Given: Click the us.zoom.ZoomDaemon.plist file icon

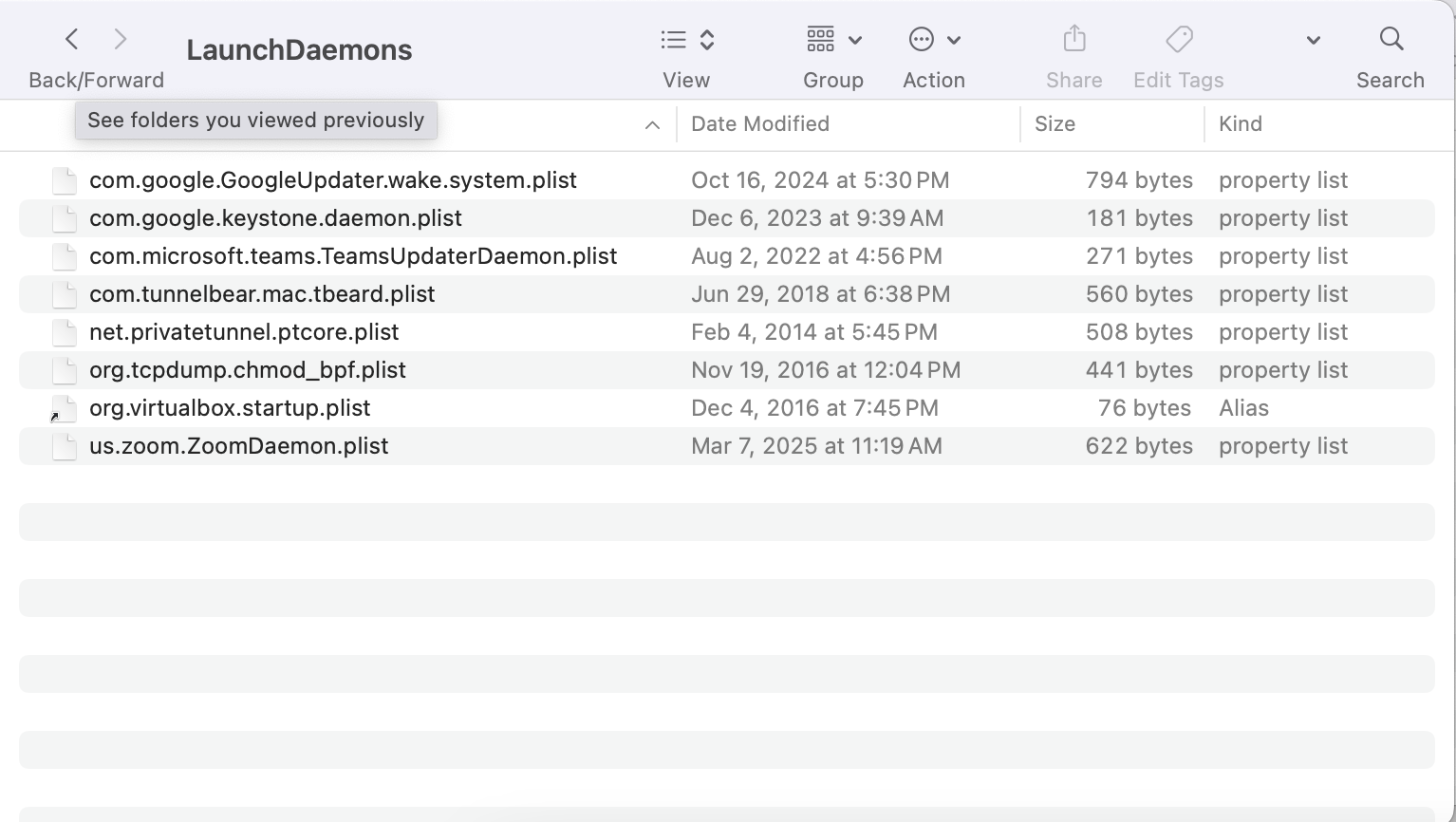Looking at the screenshot, I should [x=64, y=446].
